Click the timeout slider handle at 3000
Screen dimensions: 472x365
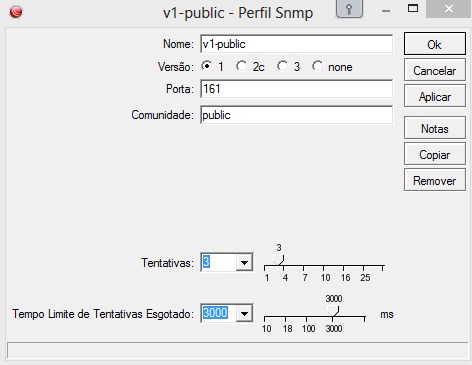[333, 311]
